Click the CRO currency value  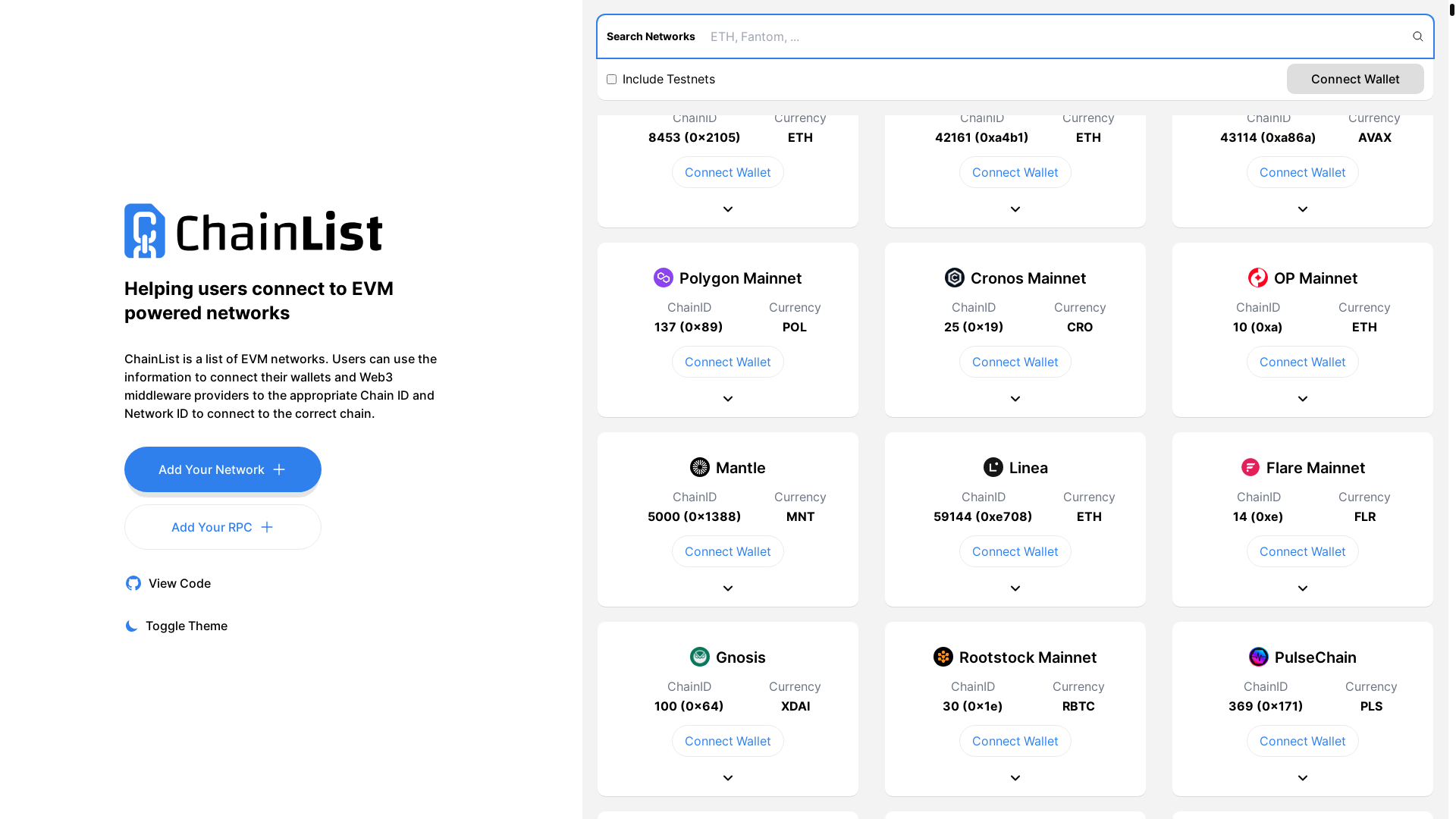click(1080, 327)
